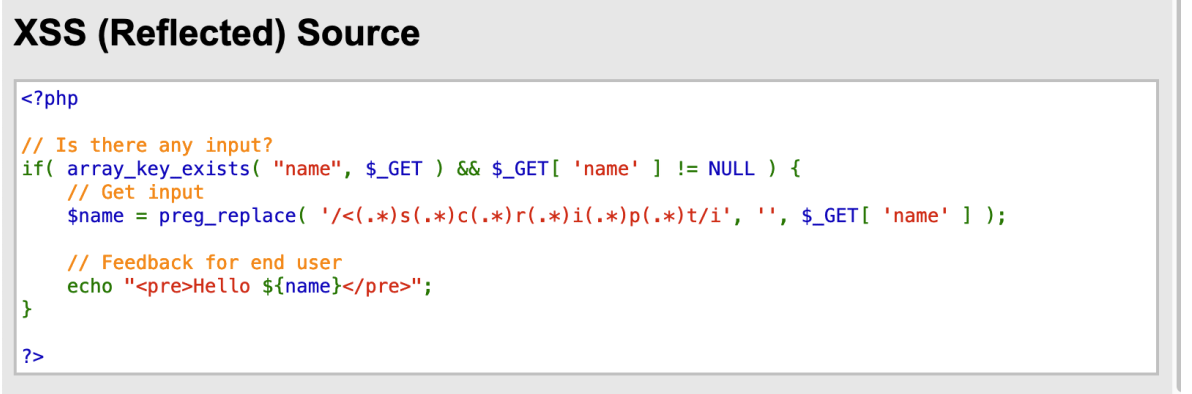Click the '// Get input' comment
The width and height of the screenshot is (1192, 394).
135,192
